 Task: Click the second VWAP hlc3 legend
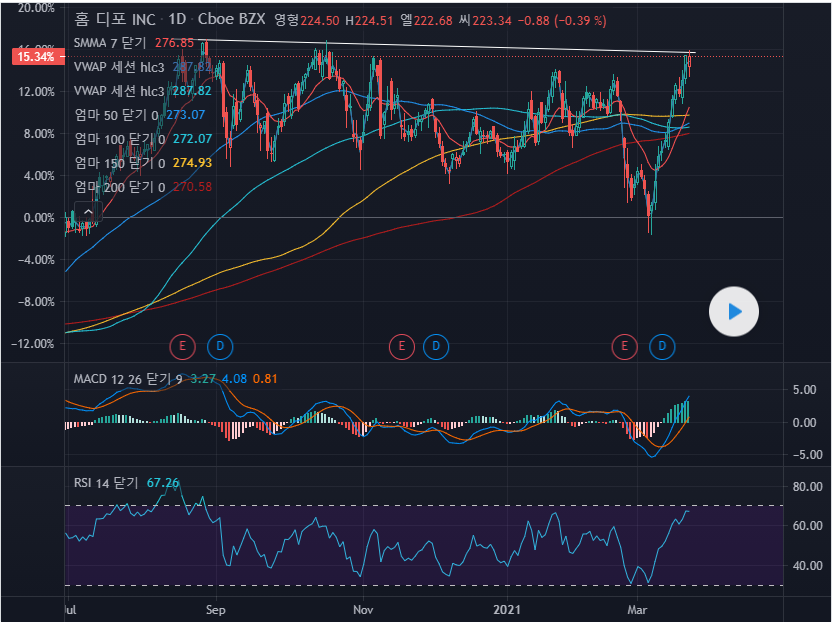tap(118, 91)
